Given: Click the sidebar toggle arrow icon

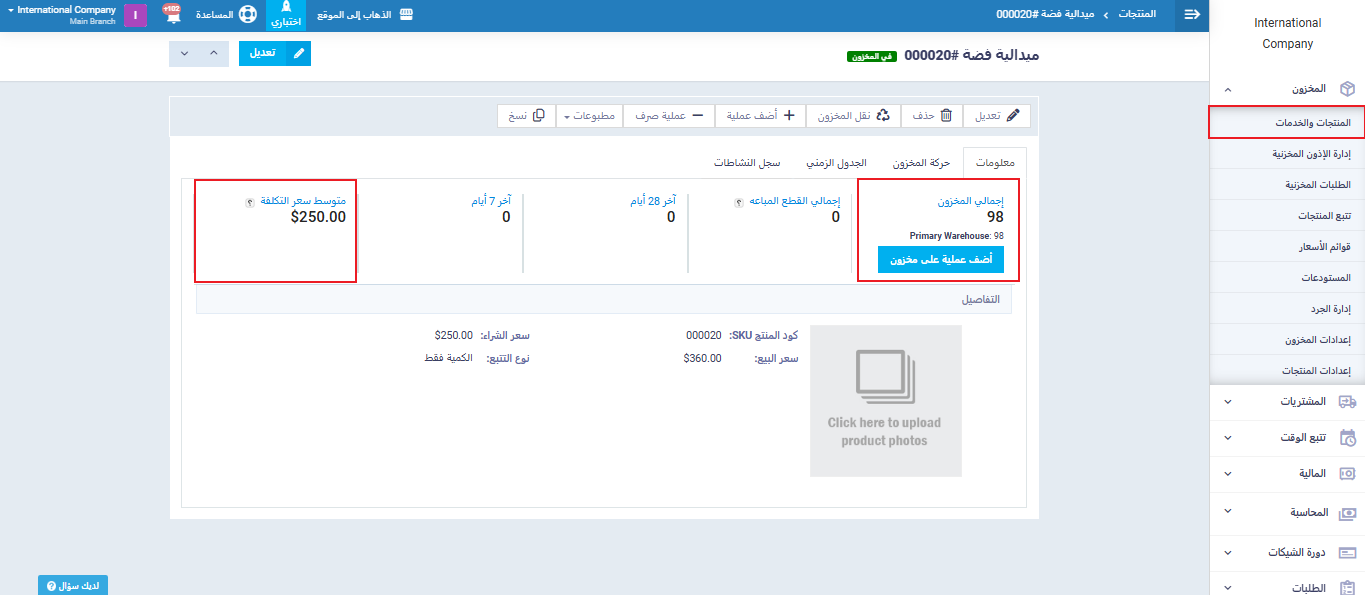Looking at the screenshot, I should 1191,15.
